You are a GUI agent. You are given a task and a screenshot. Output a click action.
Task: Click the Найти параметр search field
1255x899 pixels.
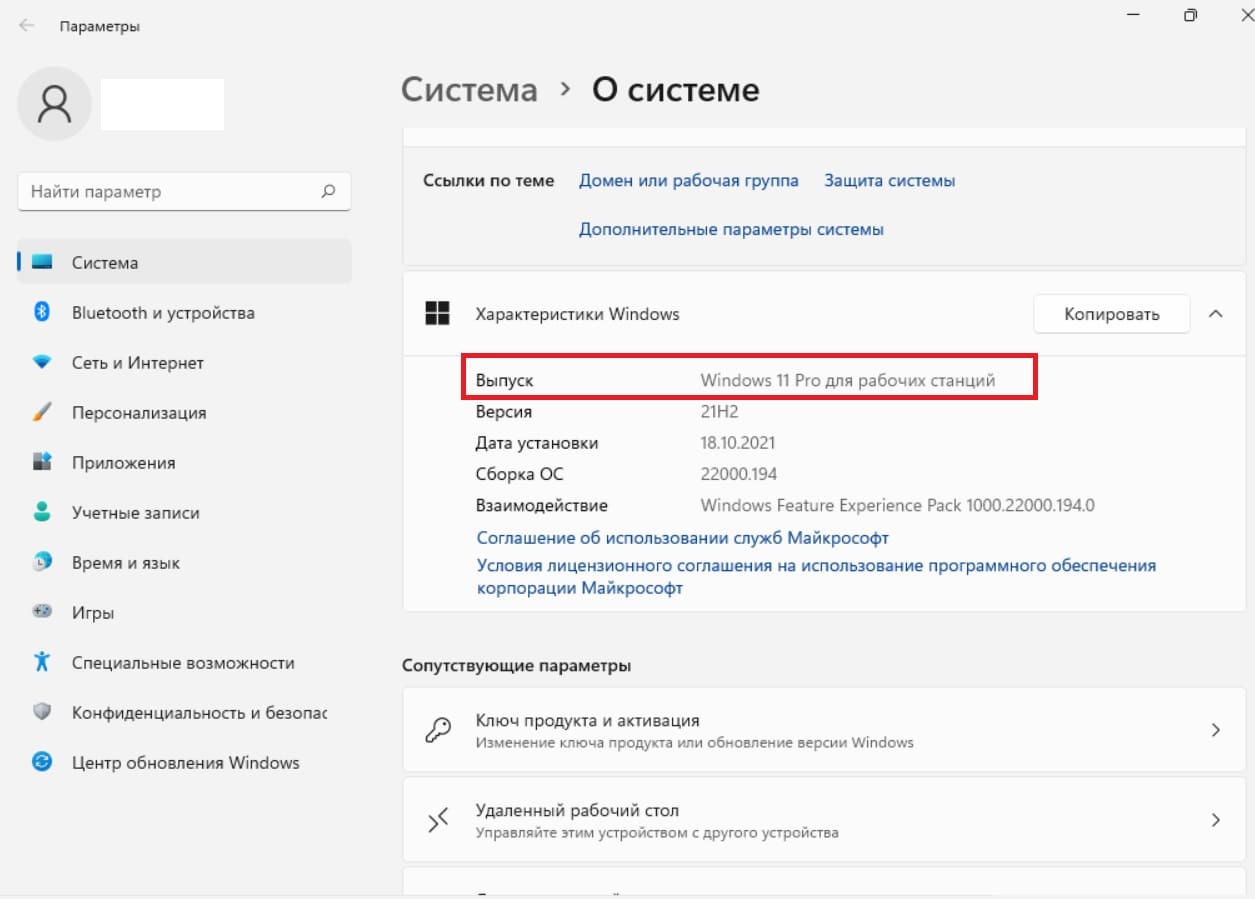tap(184, 191)
